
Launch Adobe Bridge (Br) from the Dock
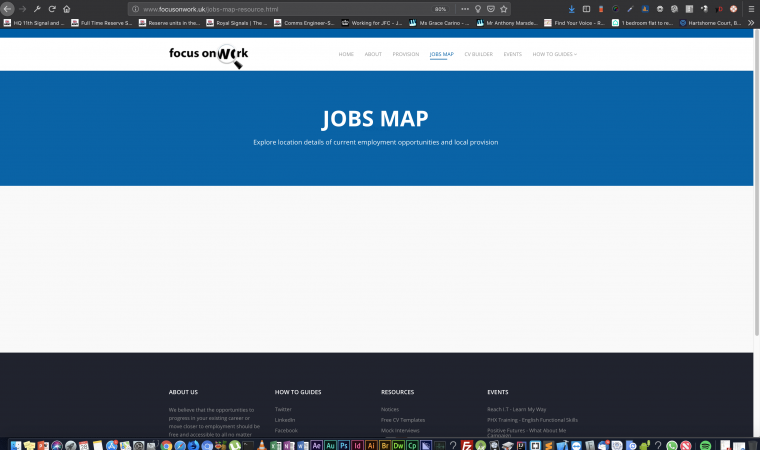pyautogui.click(x=385, y=445)
